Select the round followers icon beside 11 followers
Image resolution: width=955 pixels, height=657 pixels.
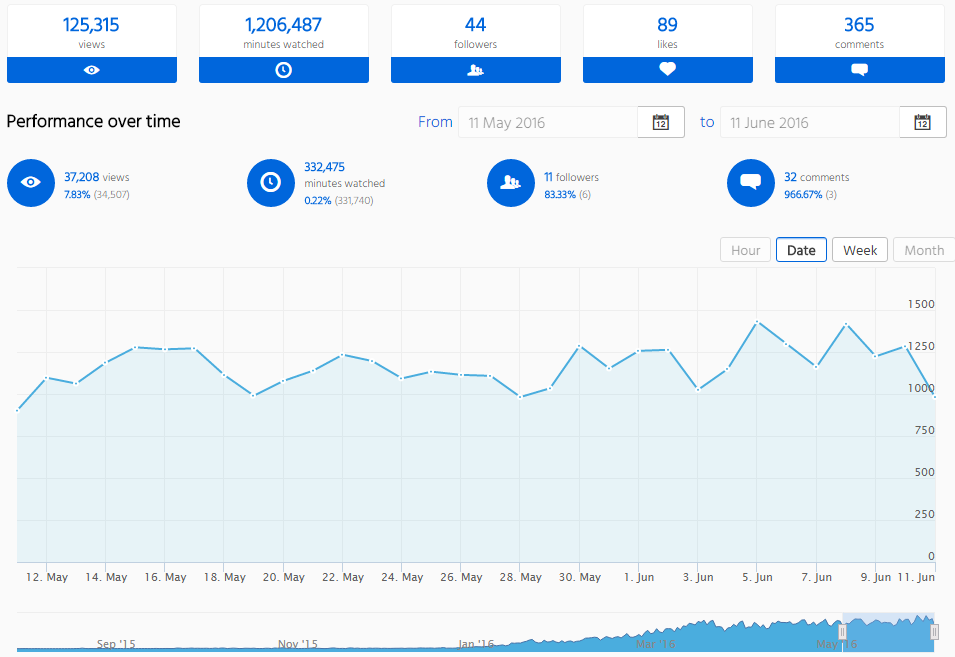tap(510, 183)
